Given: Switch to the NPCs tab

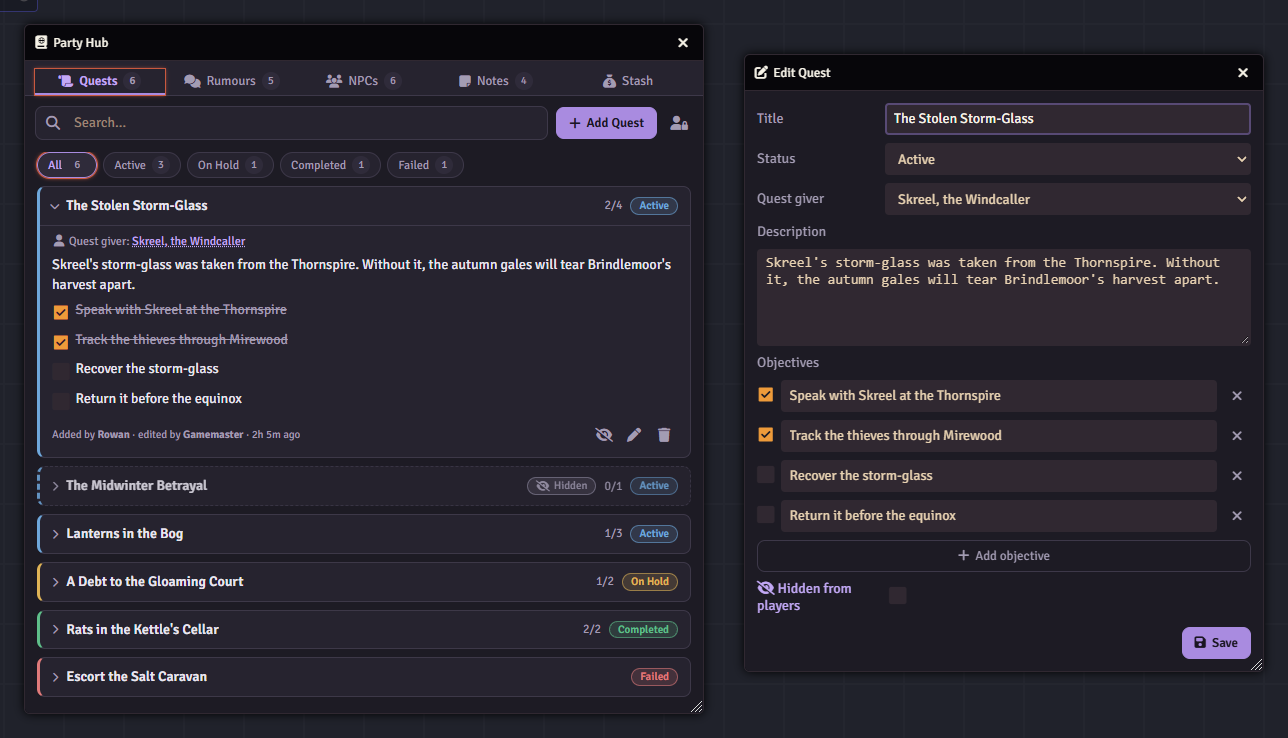Looking at the screenshot, I should tap(363, 81).
